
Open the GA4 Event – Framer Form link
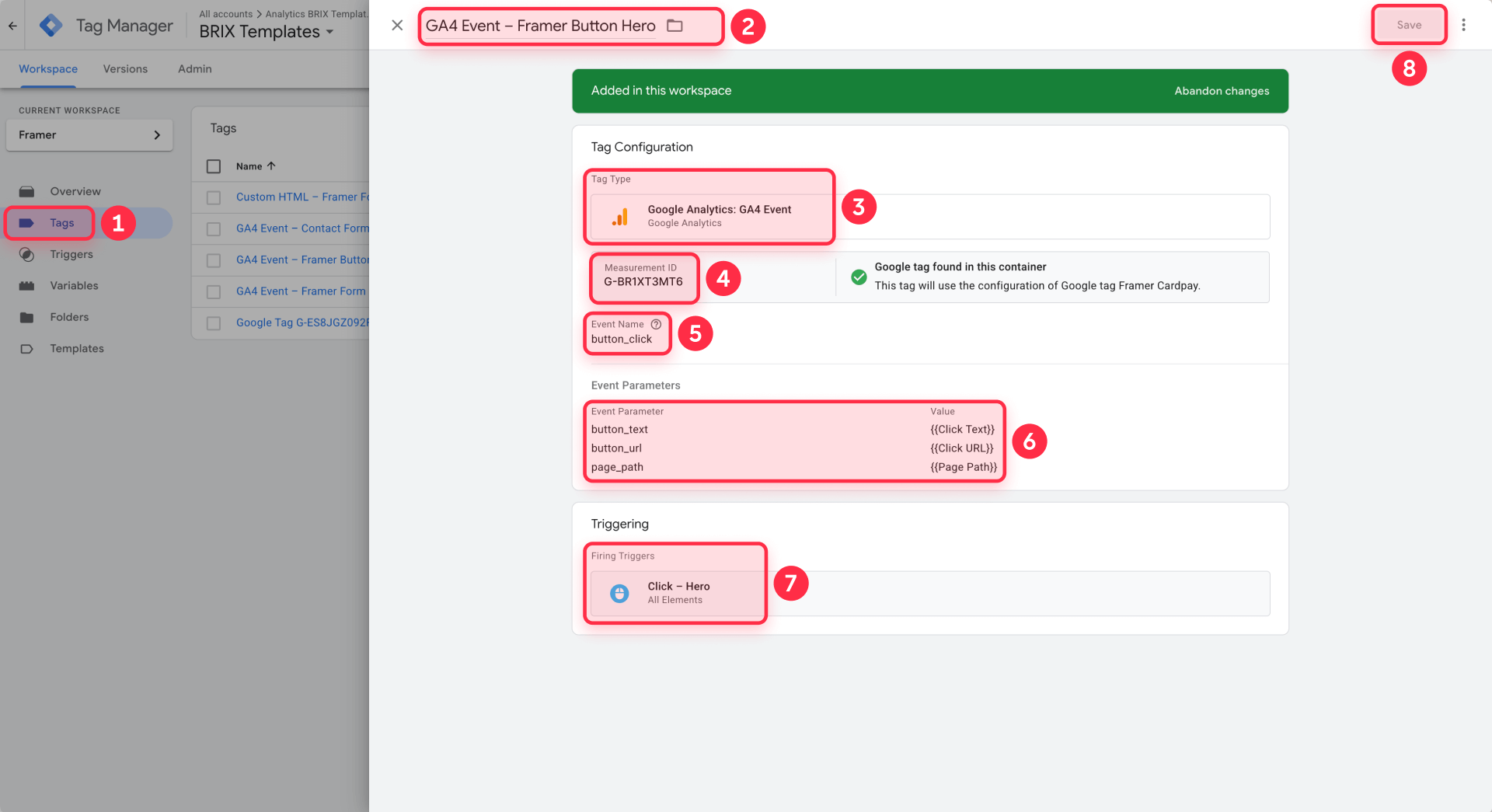[301, 291]
